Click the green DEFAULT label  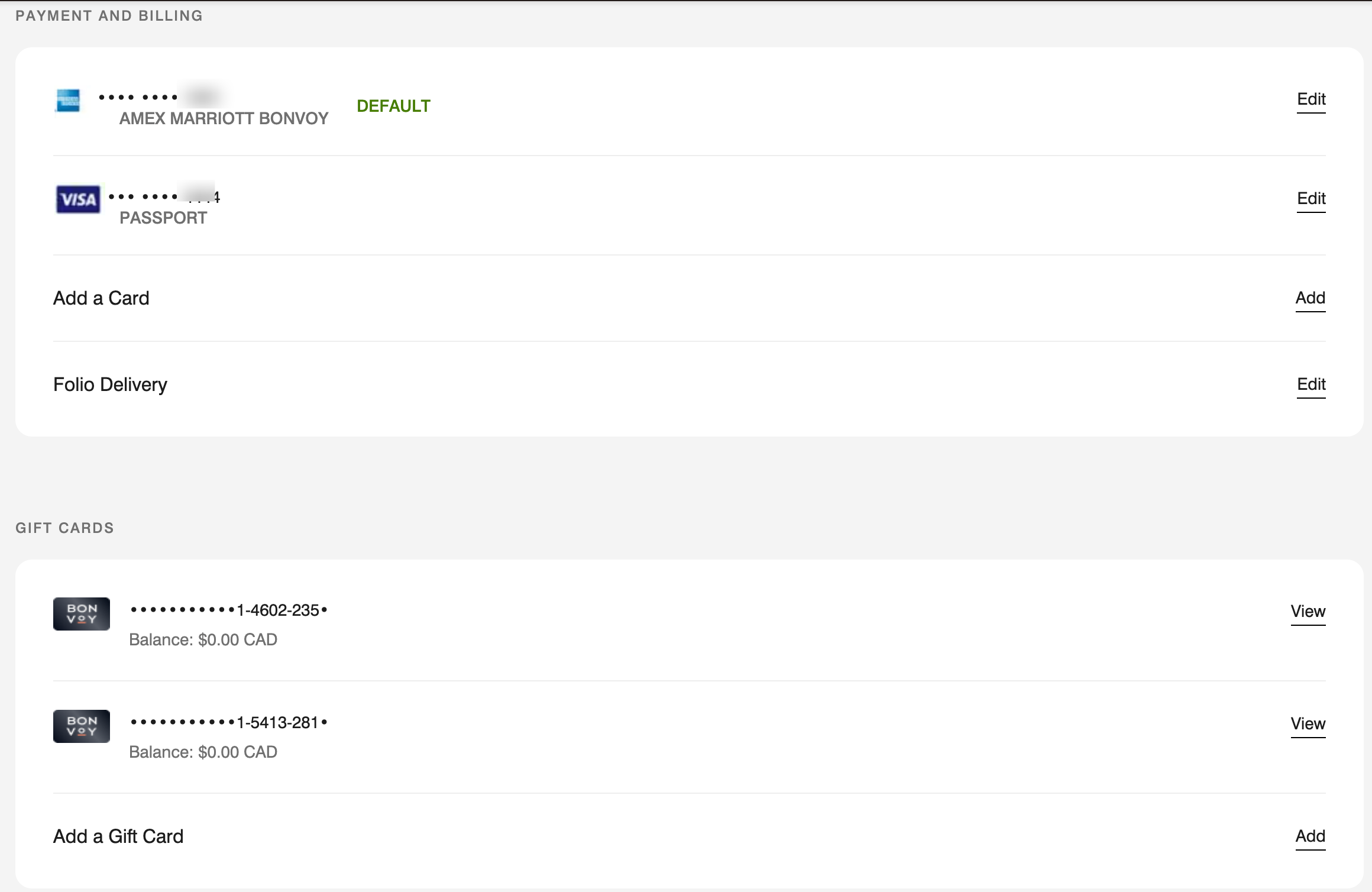tap(393, 106)
